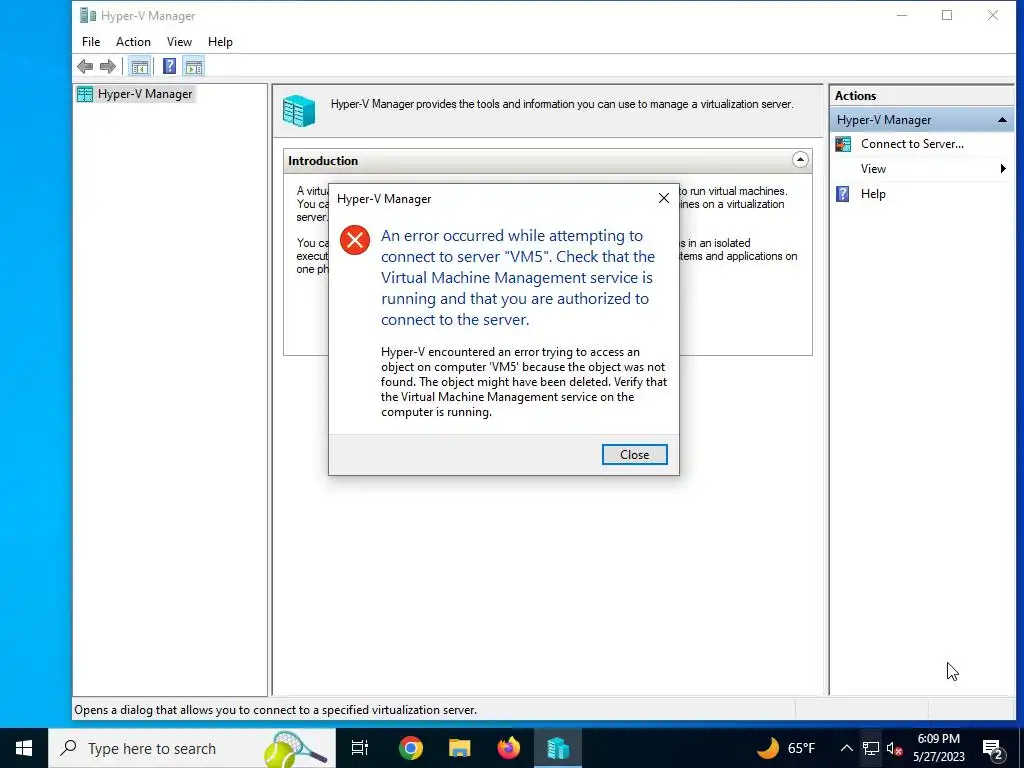Show hidden system tray icons
The image size is (1024, 768).
[846, 748]
